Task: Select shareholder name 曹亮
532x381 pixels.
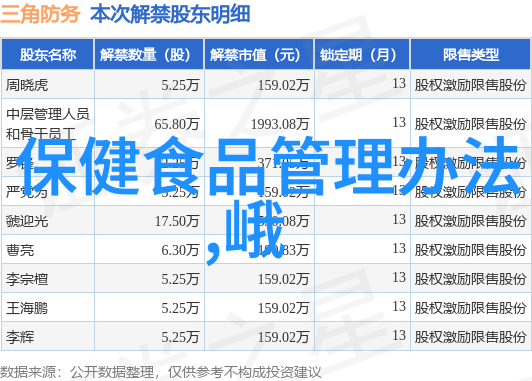Action: (x=20, y=250)
